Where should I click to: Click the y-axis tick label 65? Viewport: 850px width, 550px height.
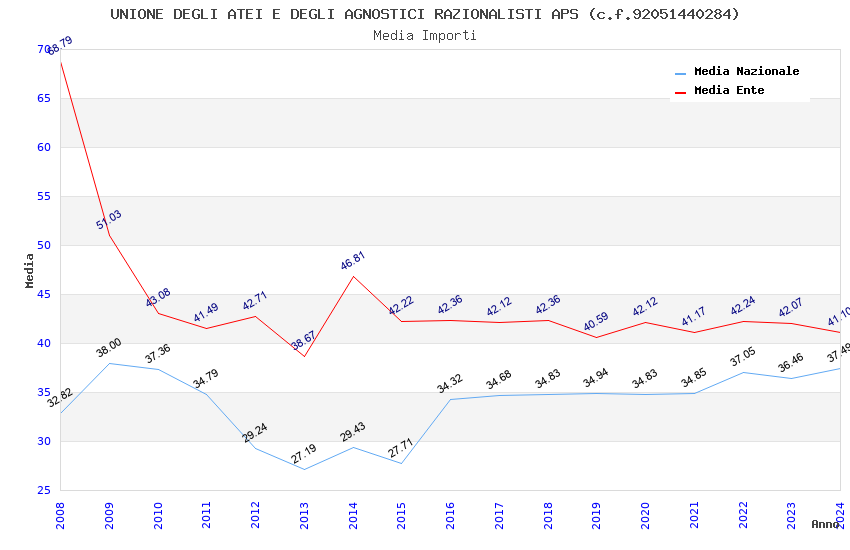point(44,99)
